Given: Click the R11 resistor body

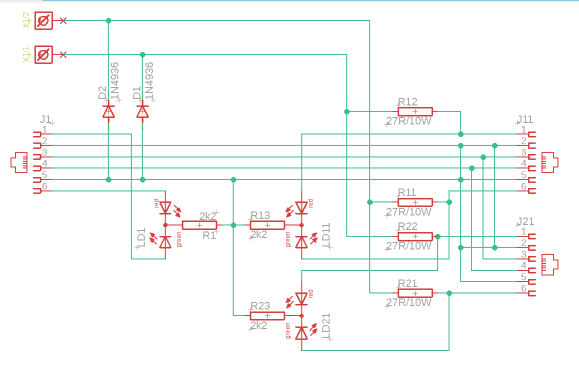Looking at the screenshot, I should pyautogui.click(x=415, y=202).
